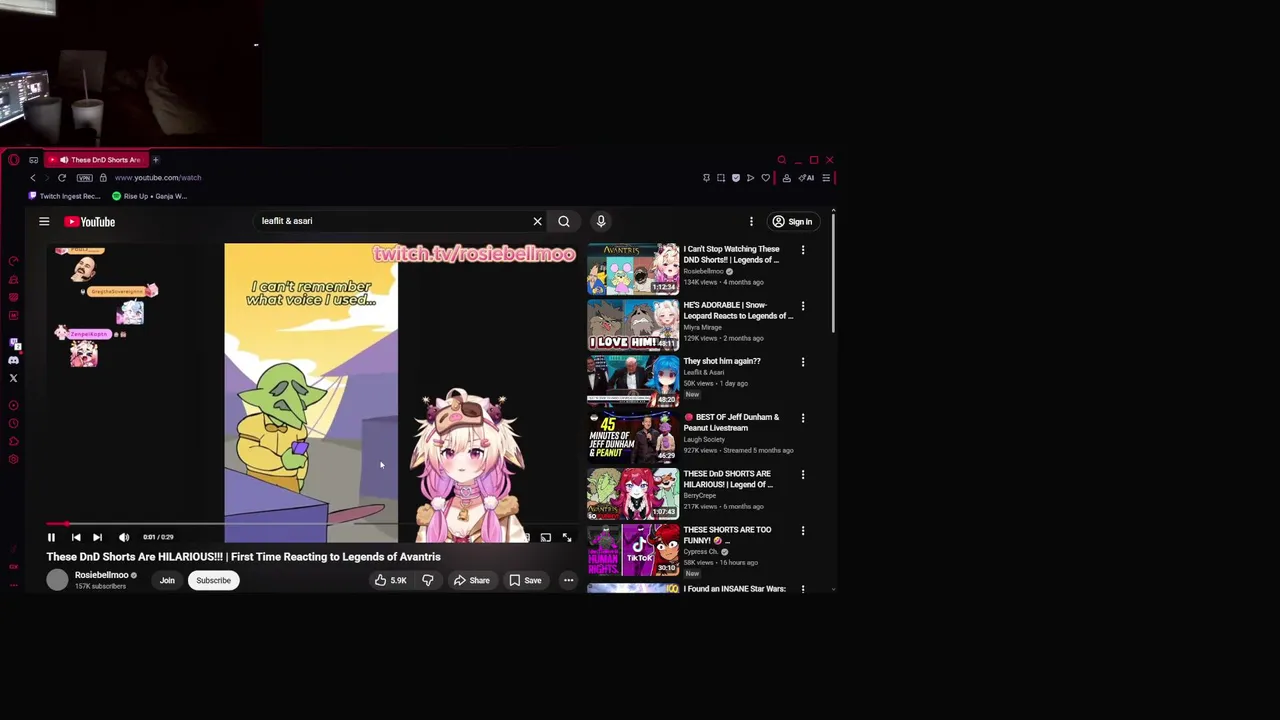Open the YouTube guide hamburger menu

[x=44, y=222]
